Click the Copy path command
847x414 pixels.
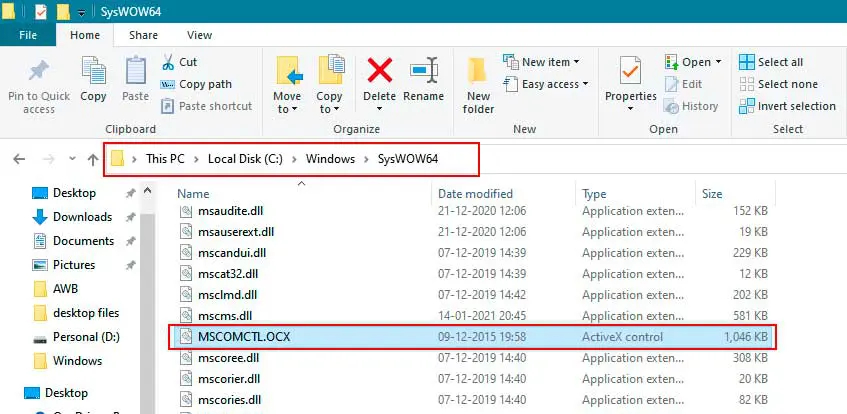196,84
